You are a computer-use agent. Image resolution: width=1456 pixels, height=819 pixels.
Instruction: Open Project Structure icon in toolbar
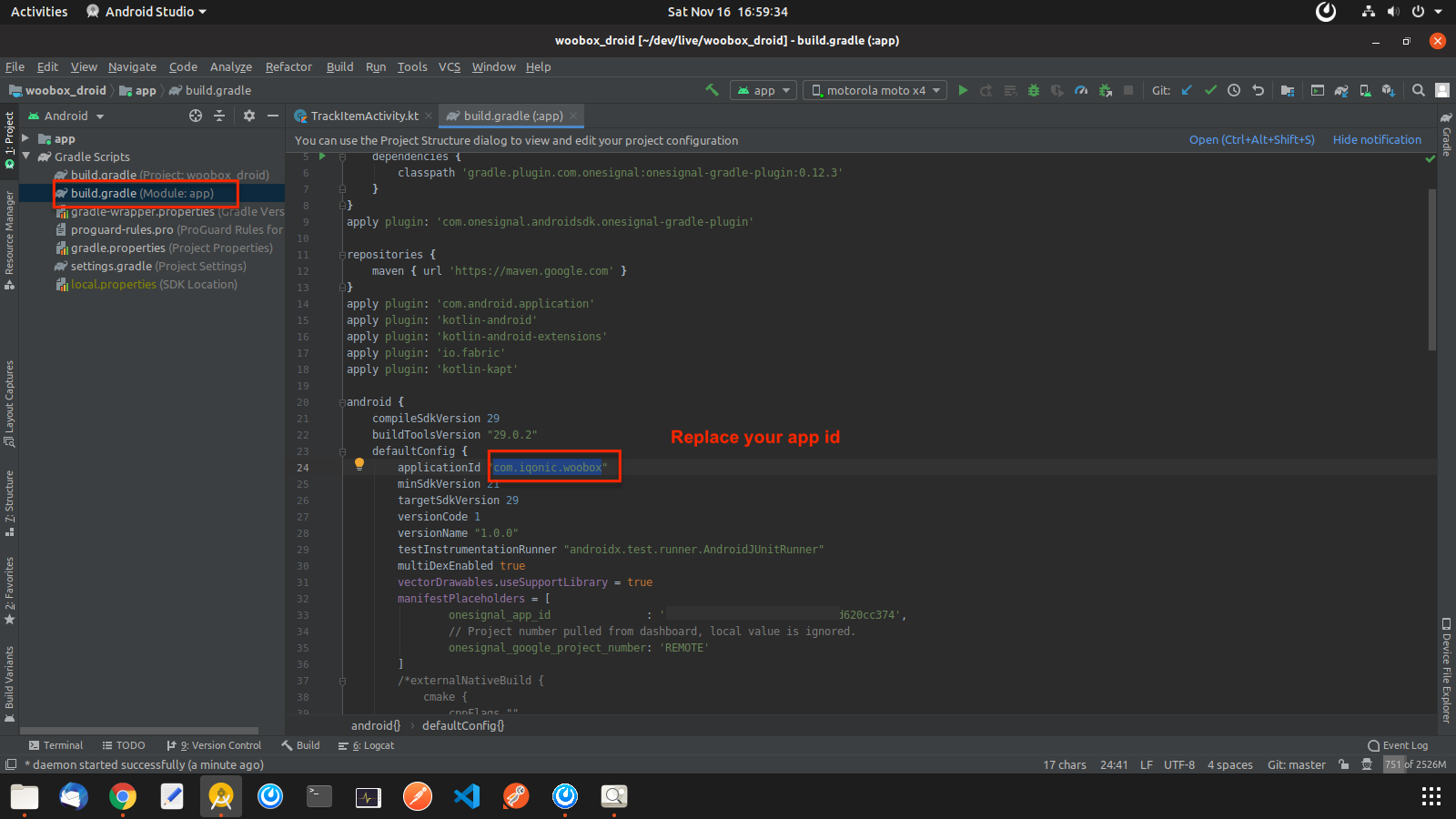pyautogui.click(x=1287, y=90)
